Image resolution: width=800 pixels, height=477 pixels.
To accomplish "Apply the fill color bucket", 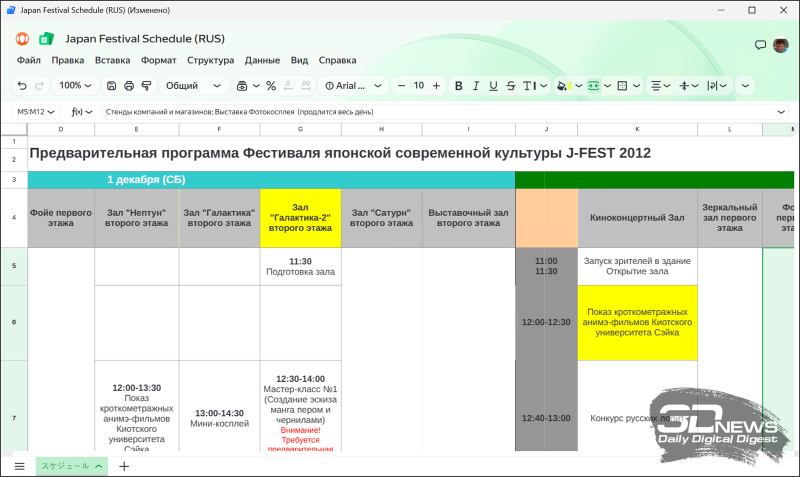I will click(563, 86).
